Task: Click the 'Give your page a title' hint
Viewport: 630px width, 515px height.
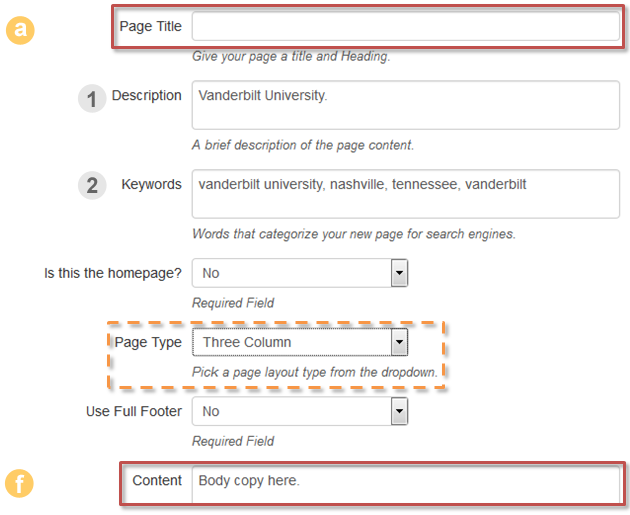Action: coord(290,57)
